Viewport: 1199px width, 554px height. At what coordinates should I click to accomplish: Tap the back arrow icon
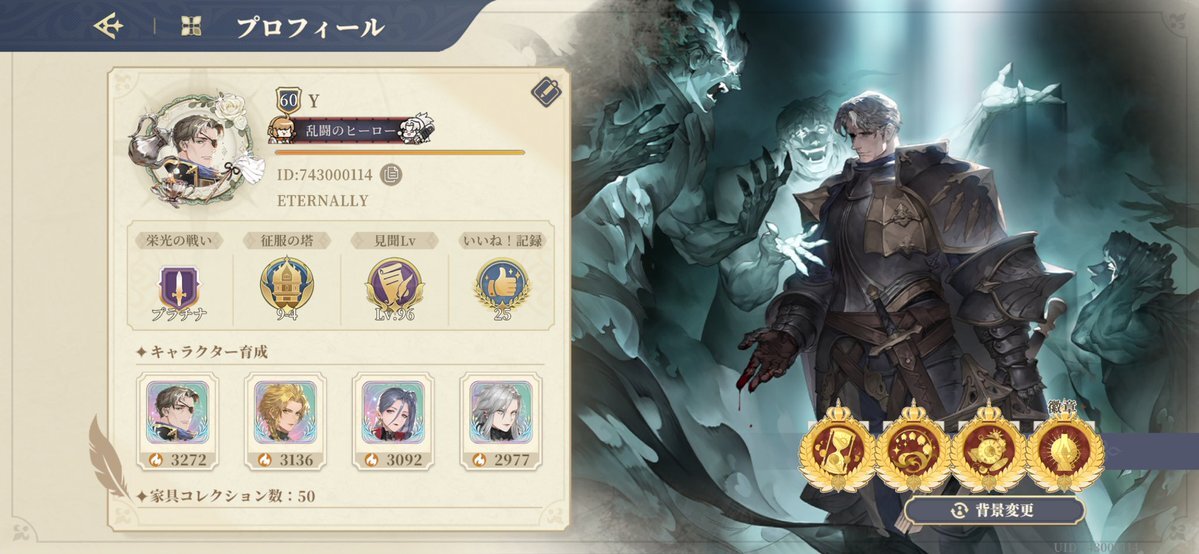pos(109,26)
